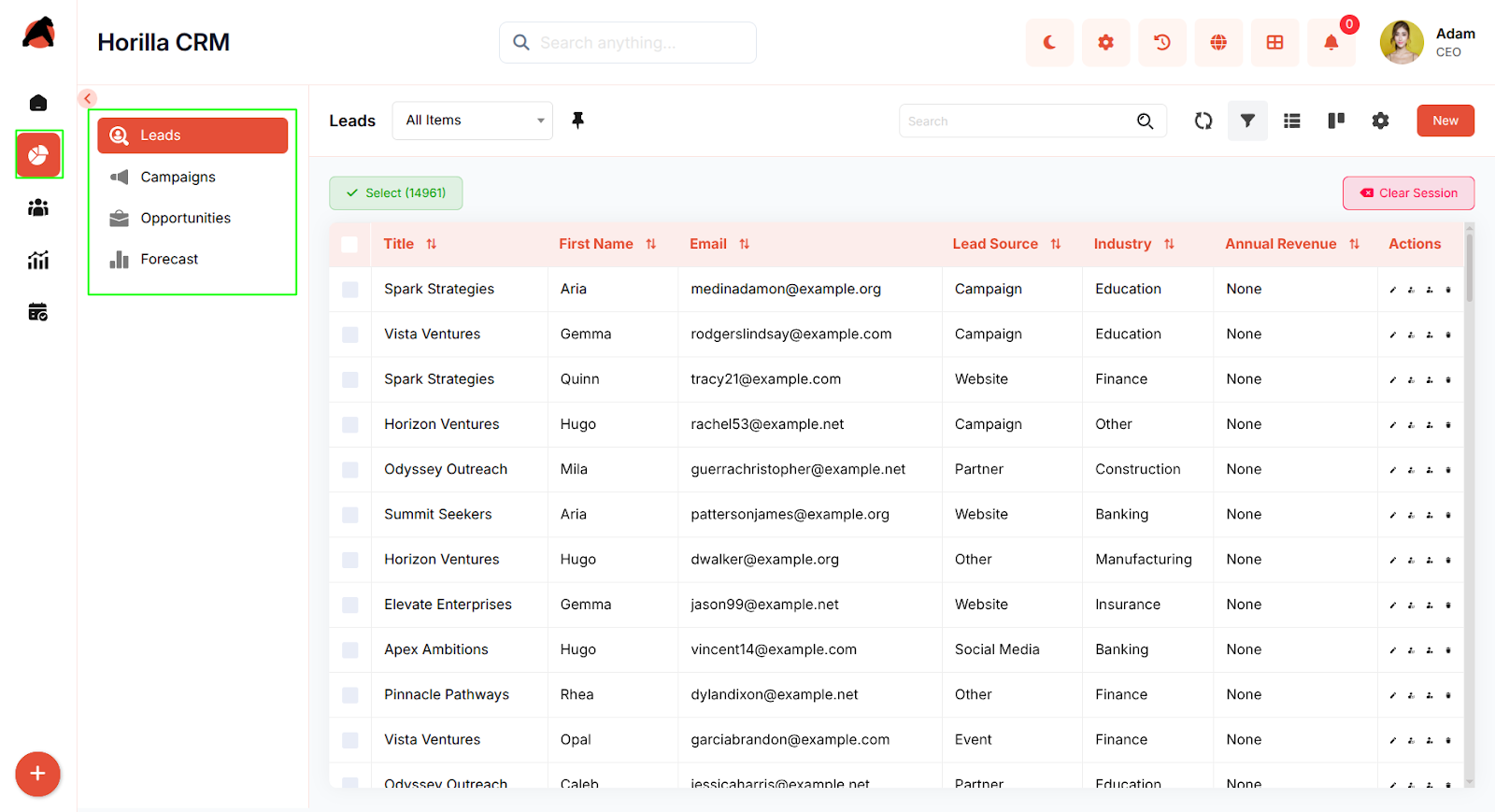Switch to the list view icon
The width and height of the screenshot is (1495, 812).
click(1292, 121)
